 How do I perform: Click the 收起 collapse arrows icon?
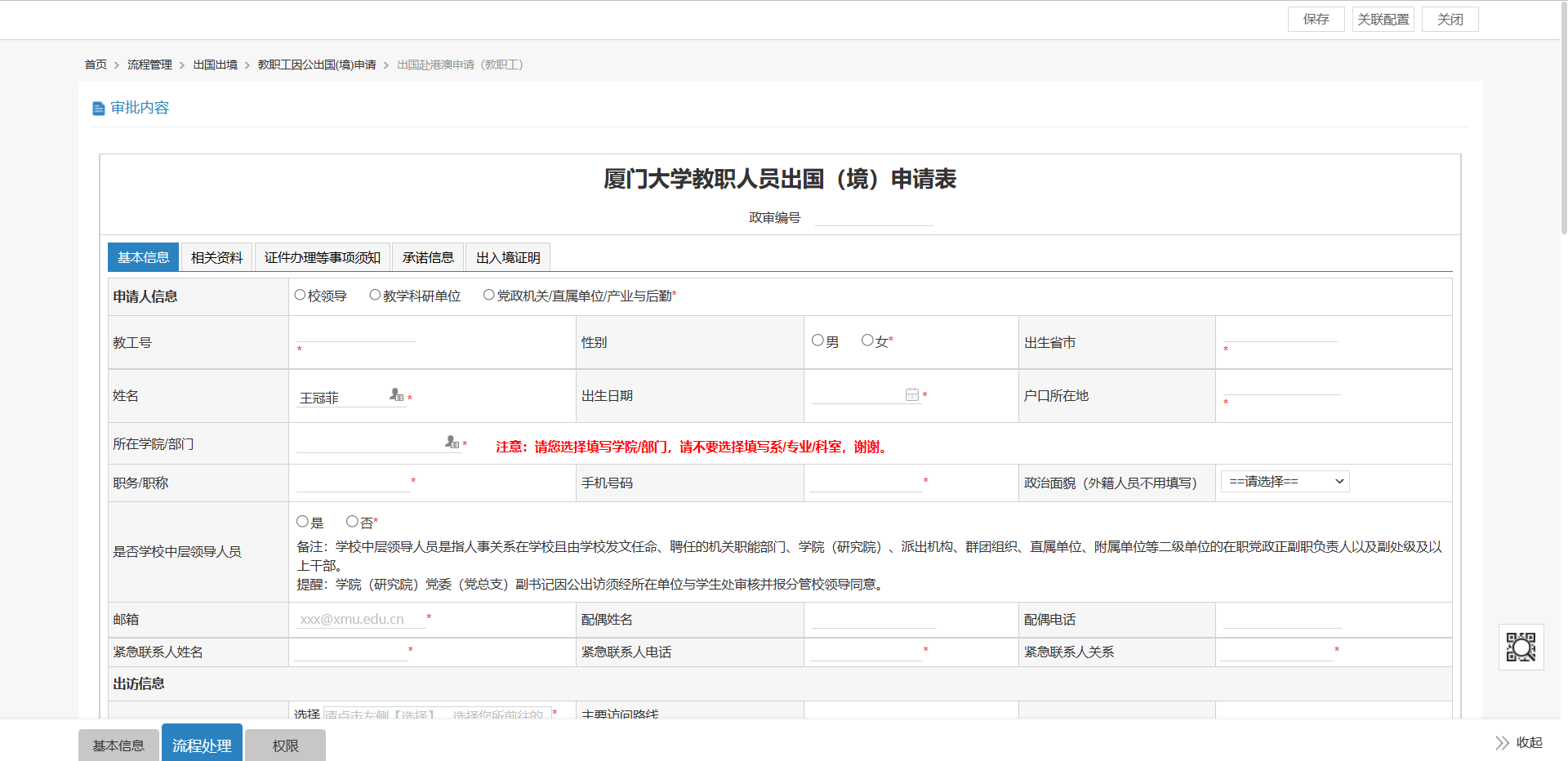click(x=1502, y=743)
